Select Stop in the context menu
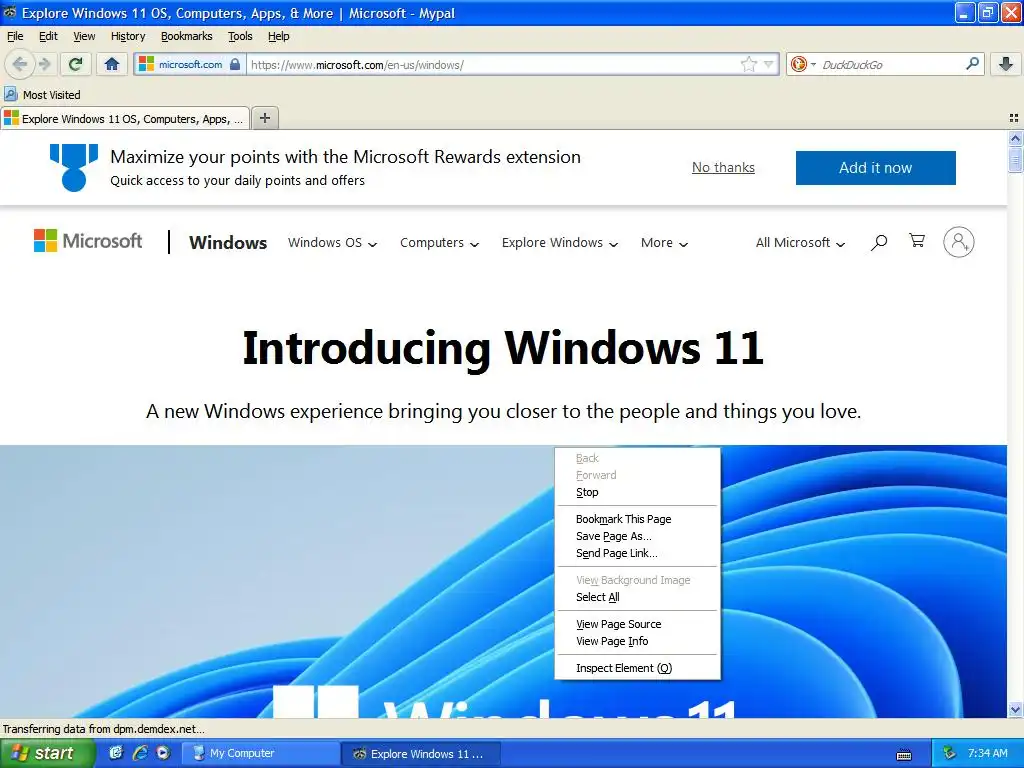This screenshot has width=1024, height=768. [637, 492]
